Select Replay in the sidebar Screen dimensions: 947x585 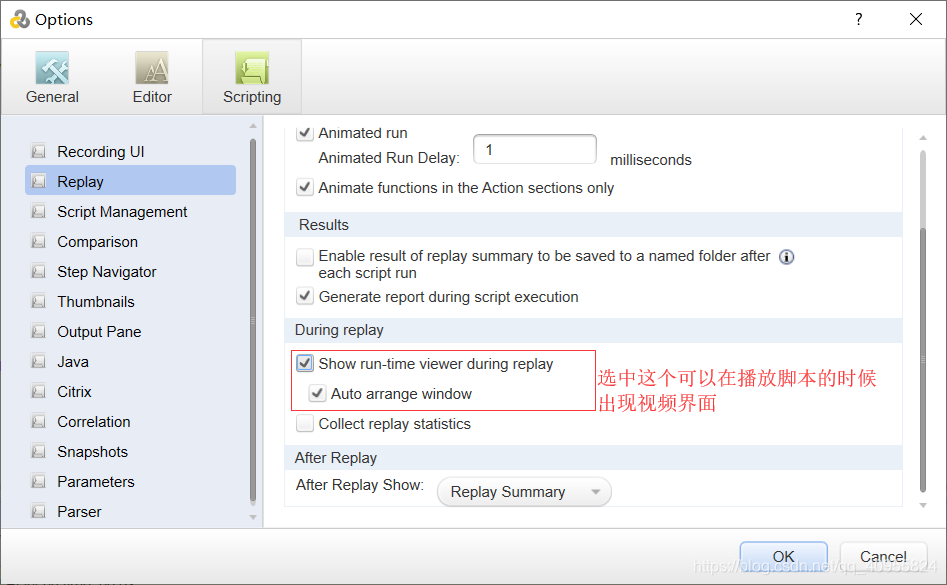(130, 181)
